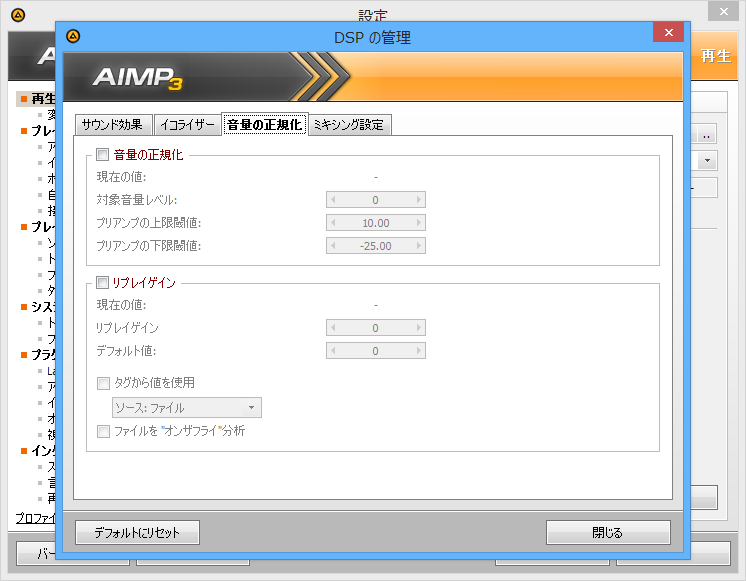The height and width of the screenshot is (581, 746).
Task: Decrease デフォルト値 with left arrow
Action: coord(333,351)
